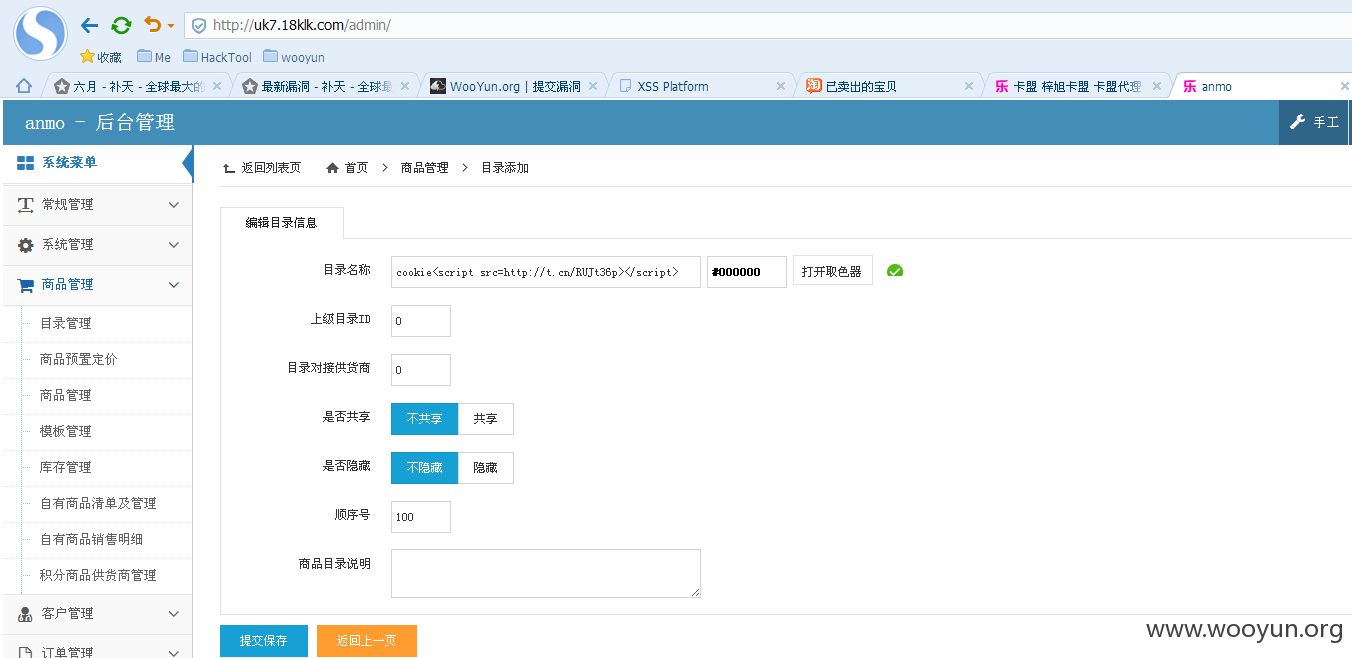Click the 常规管理 text-tool icon
Screen dimensions: 1352x658
[26, 205]
